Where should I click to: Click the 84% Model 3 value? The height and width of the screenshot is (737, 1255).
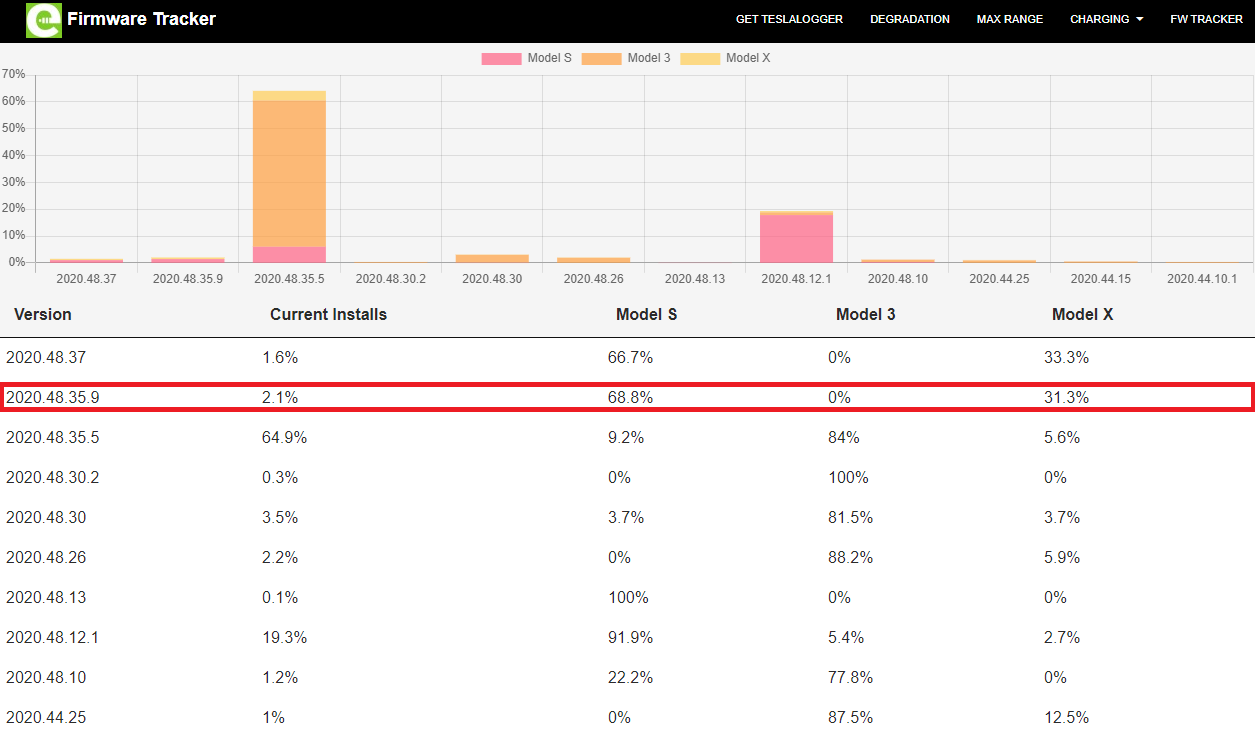pyautogui.click(x=843, y=437)
